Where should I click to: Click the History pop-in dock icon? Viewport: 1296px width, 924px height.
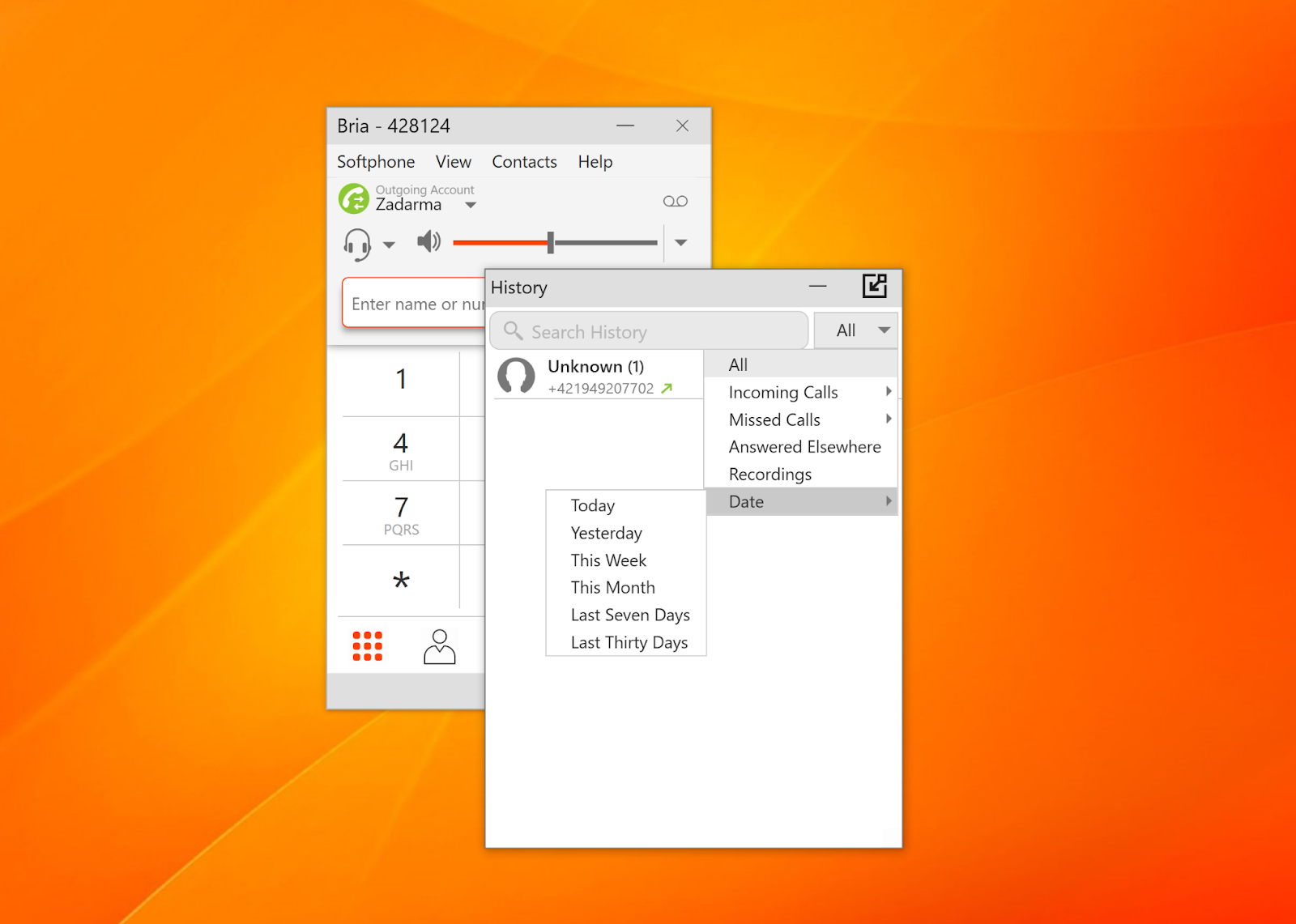tap(874, 286)
